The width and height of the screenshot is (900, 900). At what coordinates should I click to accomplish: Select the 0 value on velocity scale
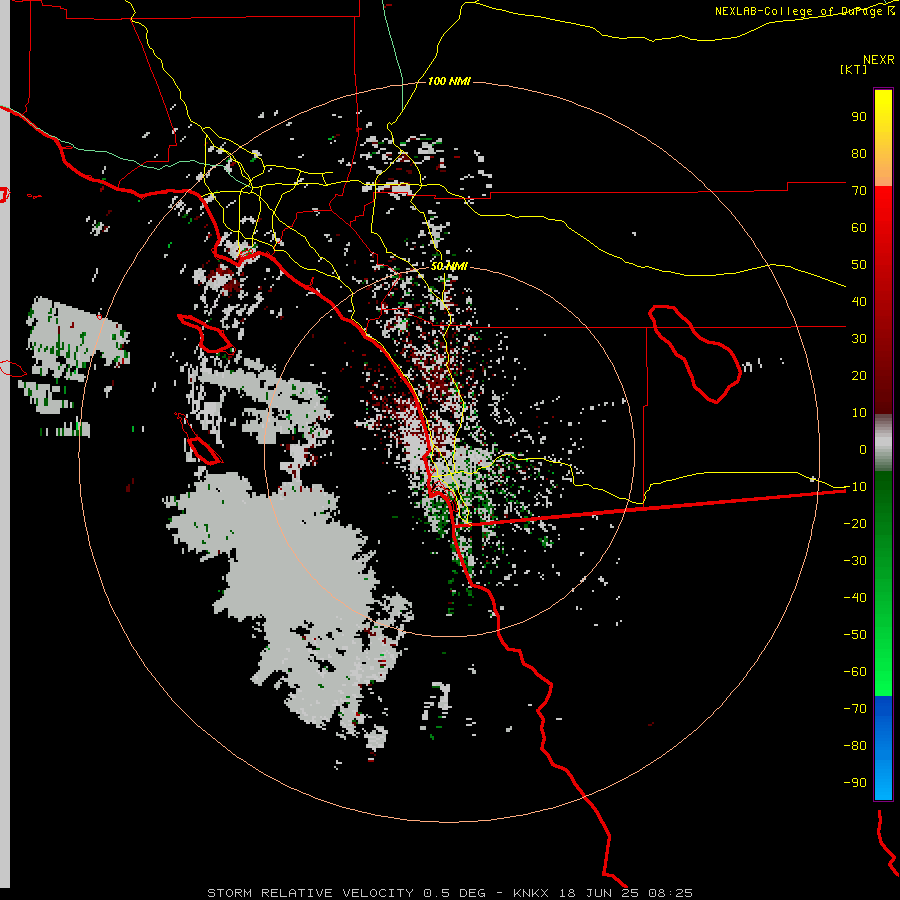pyautogui.click(x=863, y=449)
